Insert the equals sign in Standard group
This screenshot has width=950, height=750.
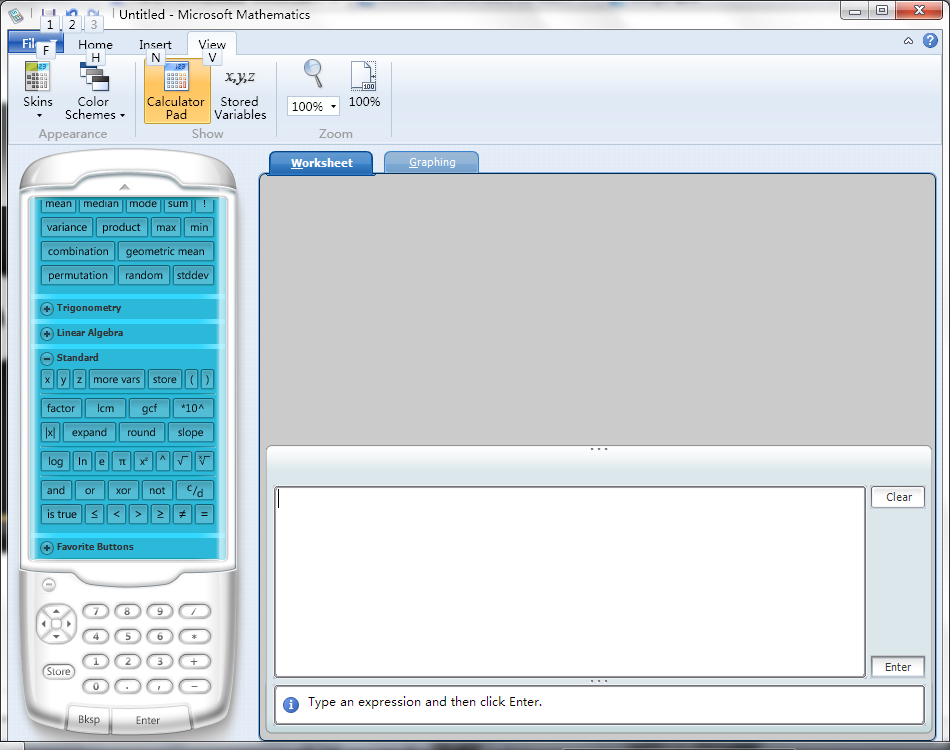204,514
